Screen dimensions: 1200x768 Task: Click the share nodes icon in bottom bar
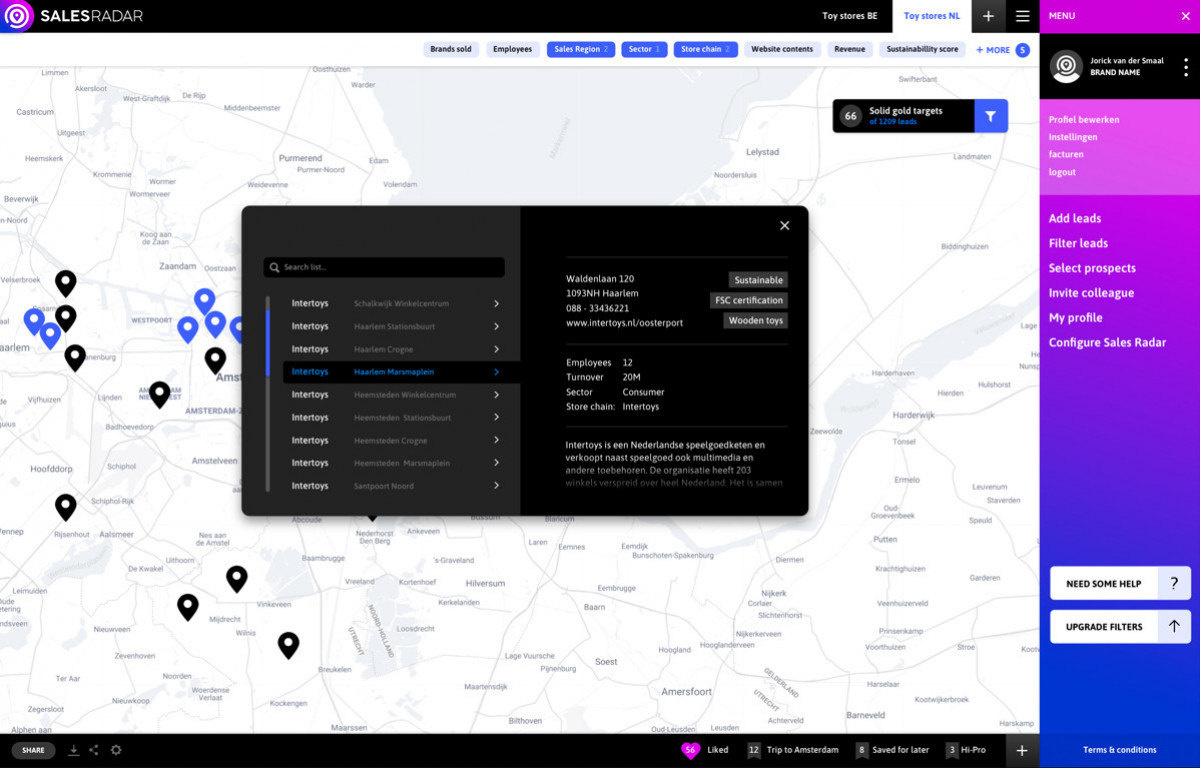(94, 750)
